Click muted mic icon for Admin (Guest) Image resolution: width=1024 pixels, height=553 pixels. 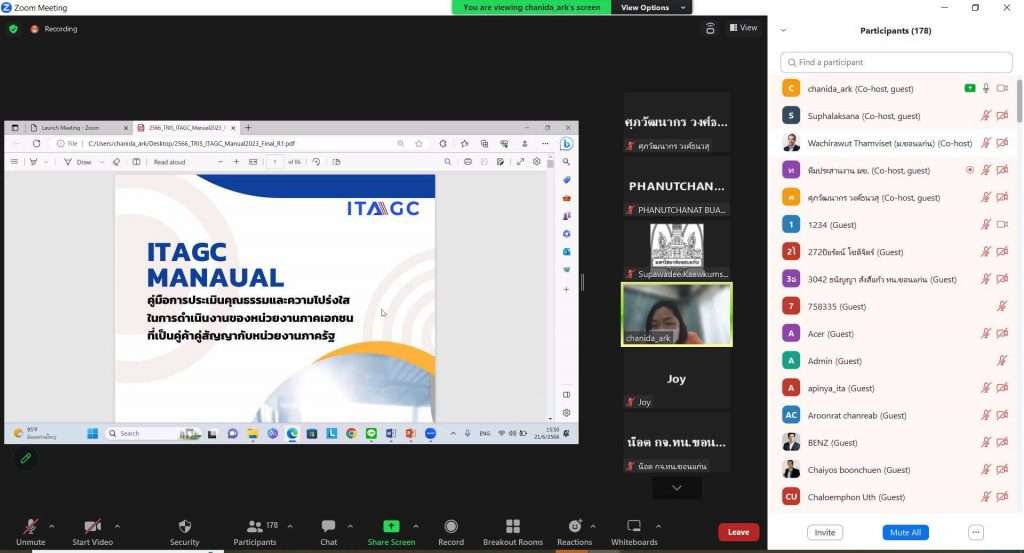1002,360
